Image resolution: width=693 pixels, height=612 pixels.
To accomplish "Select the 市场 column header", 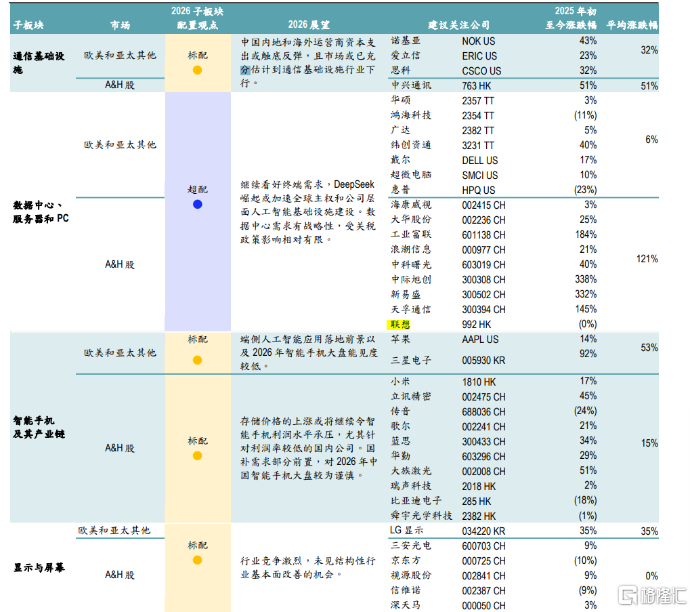I will pos(120,25).
